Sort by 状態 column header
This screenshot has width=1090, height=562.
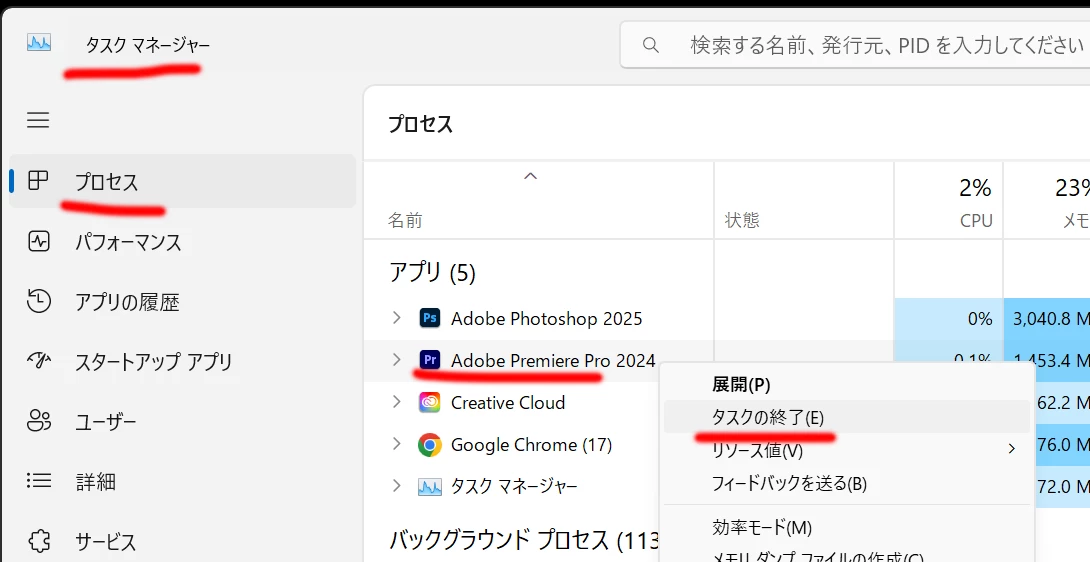point(804,200)
